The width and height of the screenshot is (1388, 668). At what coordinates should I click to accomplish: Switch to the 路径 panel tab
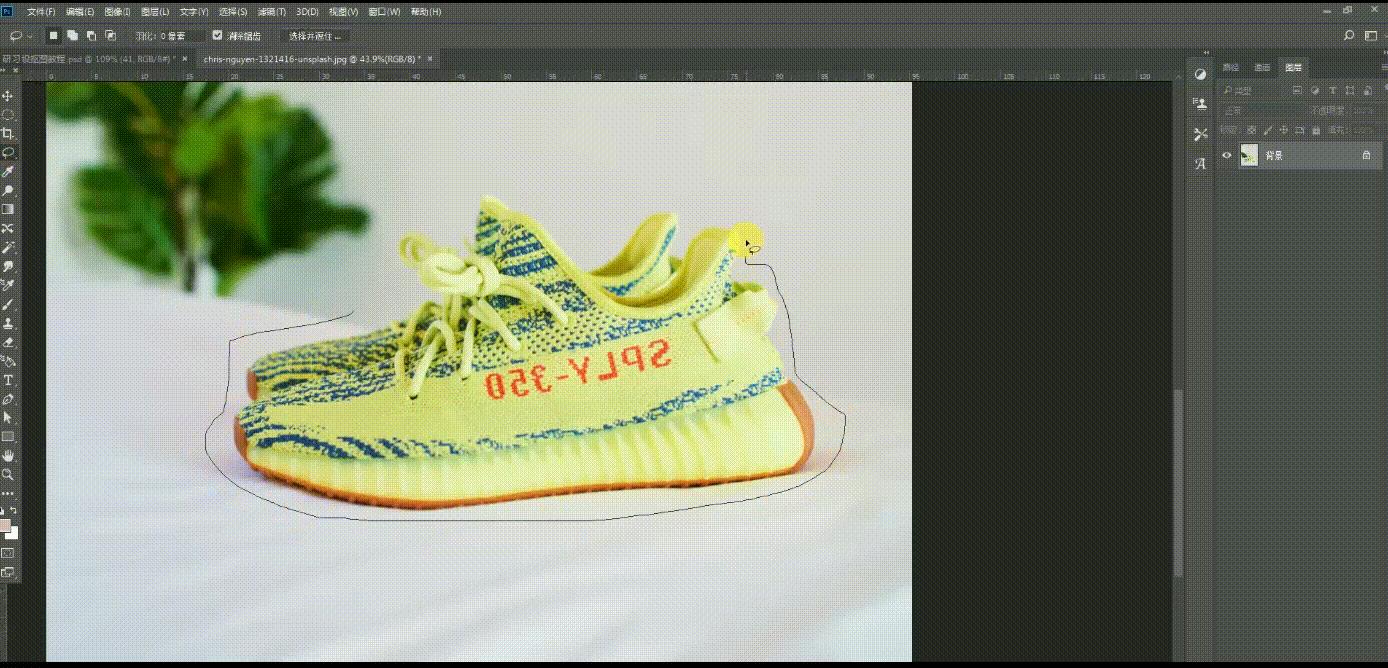point(1231,67)
